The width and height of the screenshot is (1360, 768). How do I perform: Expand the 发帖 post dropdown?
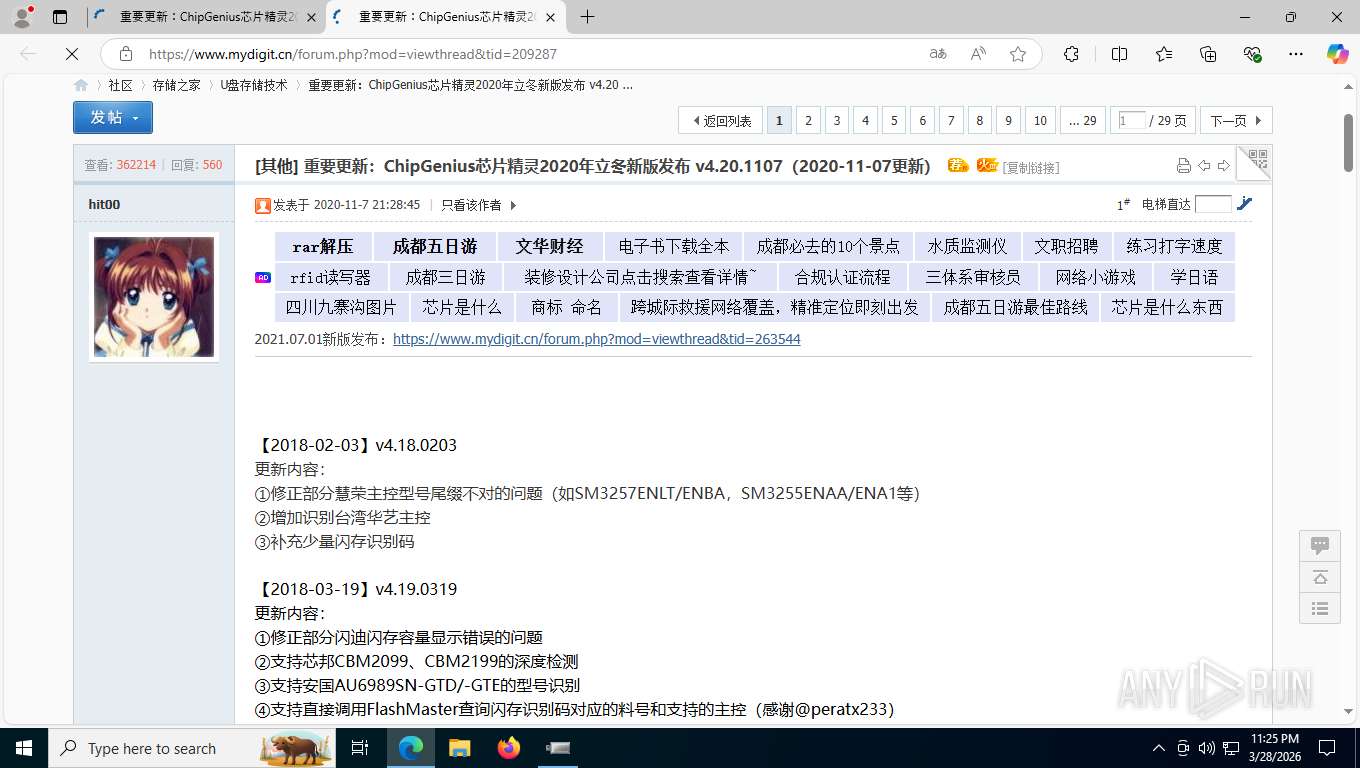pos(135,118)
